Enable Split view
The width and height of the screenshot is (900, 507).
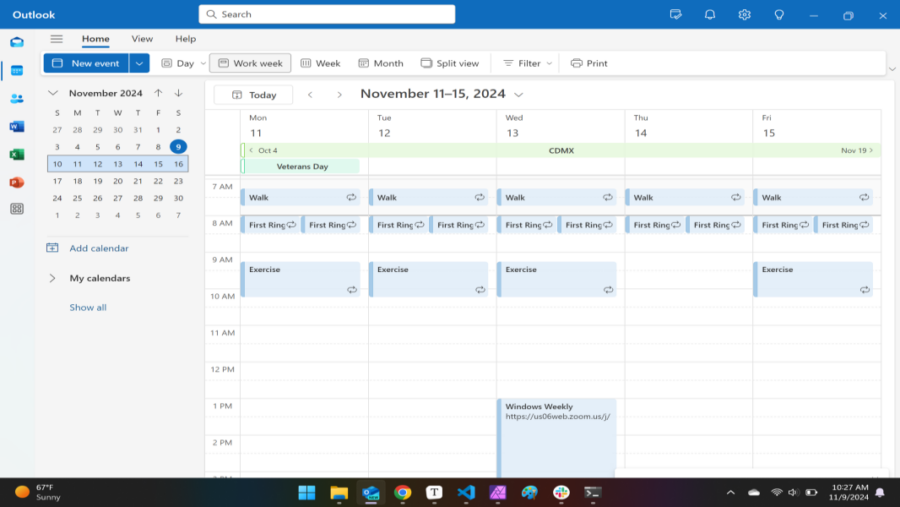(449, 63)
